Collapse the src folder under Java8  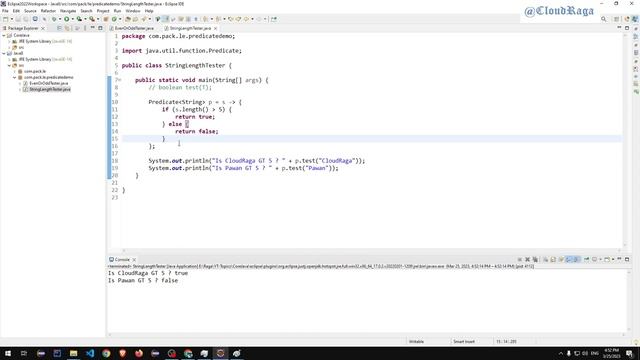point(9,65)
